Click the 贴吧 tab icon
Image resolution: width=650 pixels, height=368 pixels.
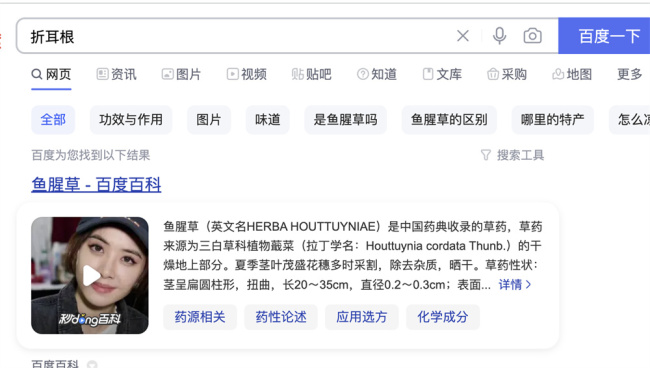point(298,74)
